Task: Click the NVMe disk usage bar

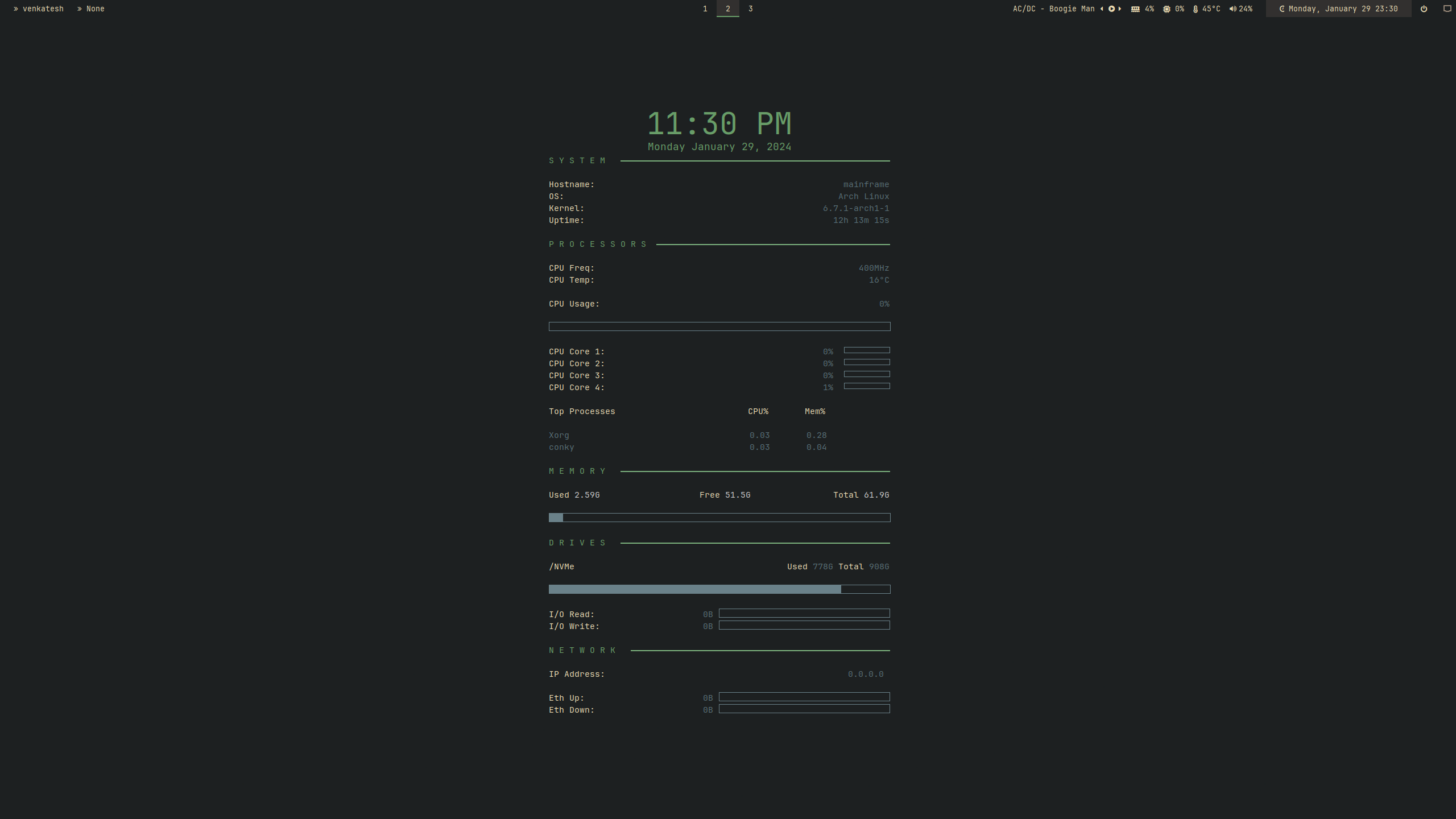Action: (719, 589)
